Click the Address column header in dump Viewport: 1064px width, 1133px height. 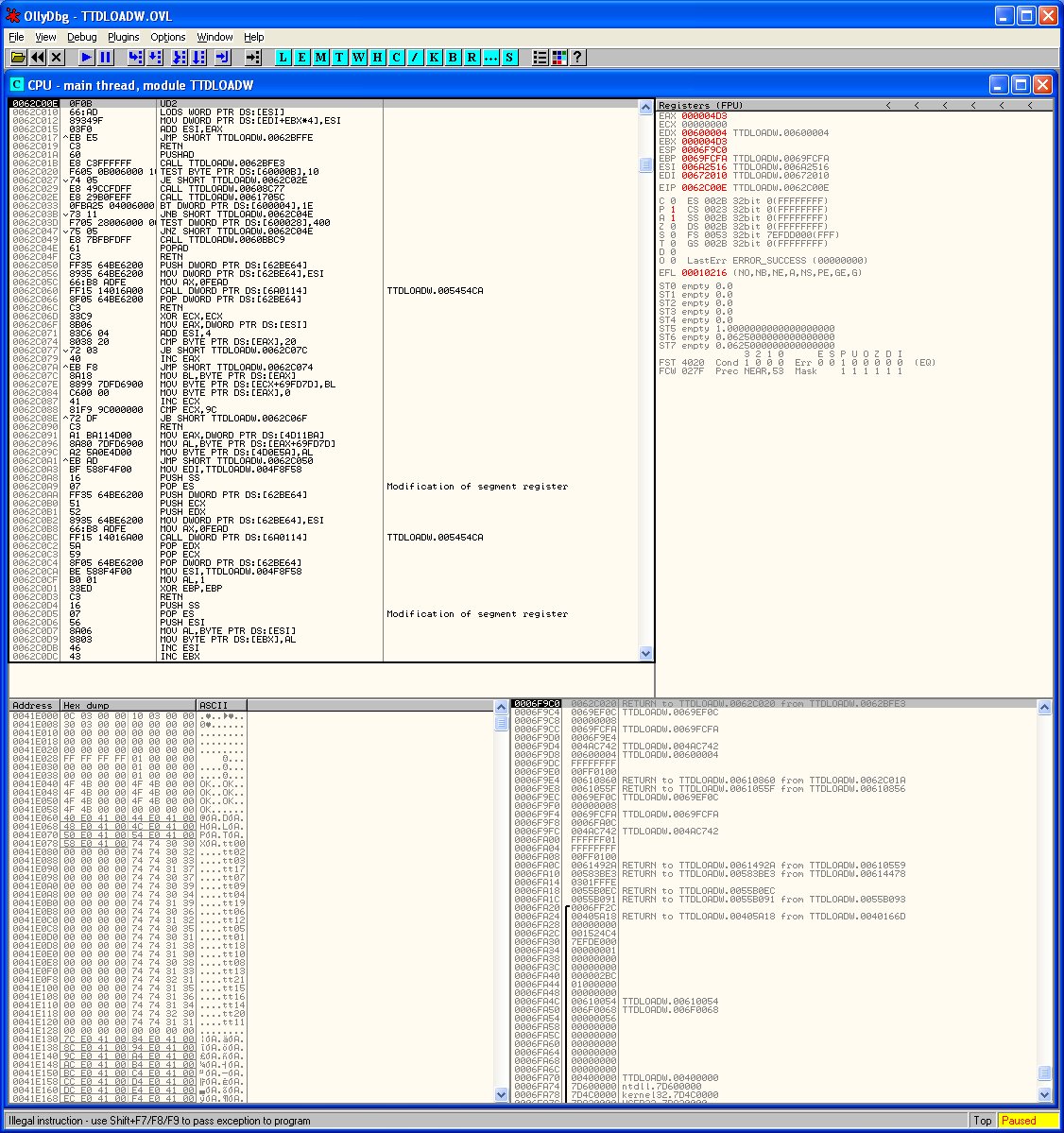[x=35, y=705]
